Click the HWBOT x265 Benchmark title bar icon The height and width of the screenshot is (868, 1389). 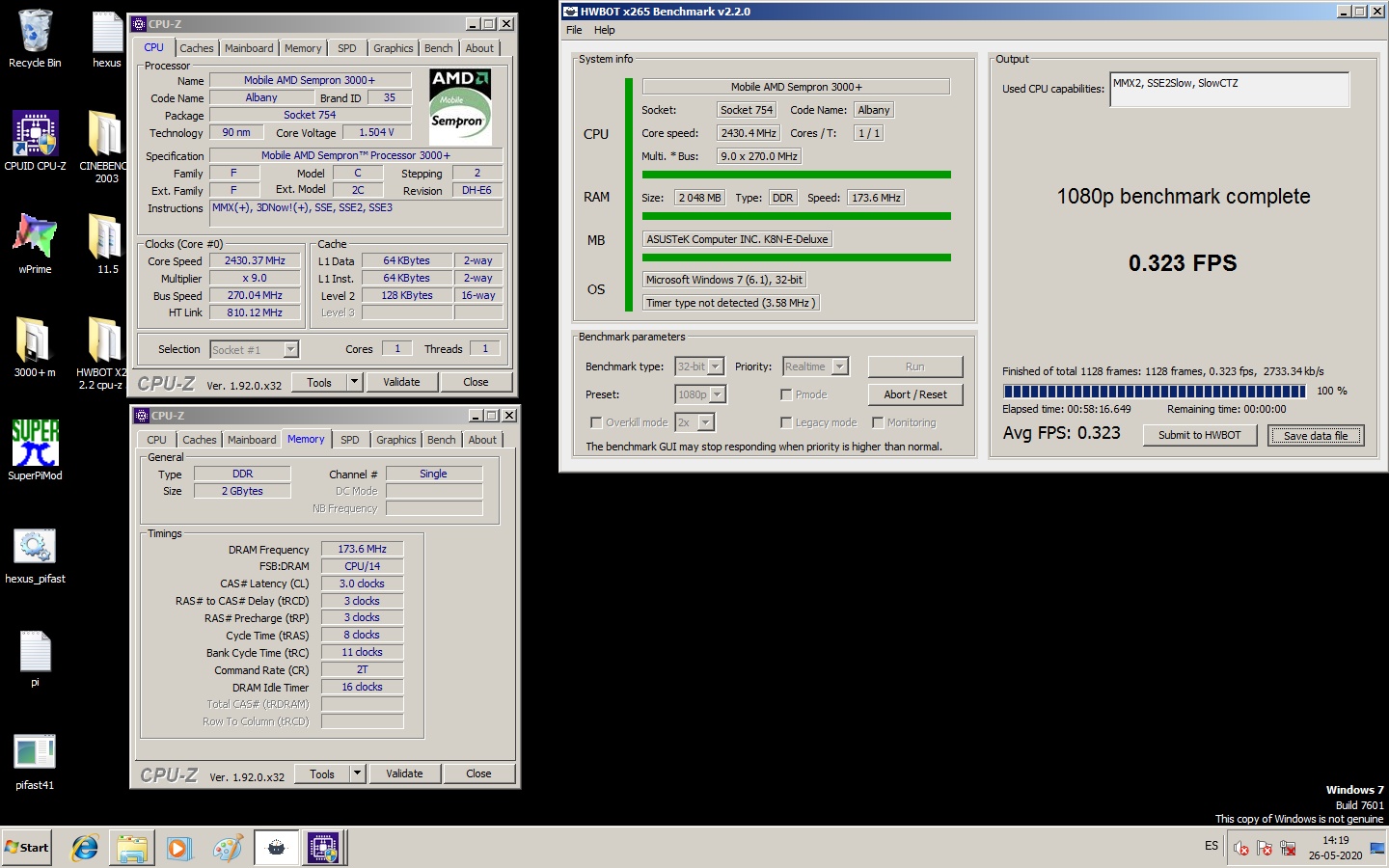pos(570,12)
